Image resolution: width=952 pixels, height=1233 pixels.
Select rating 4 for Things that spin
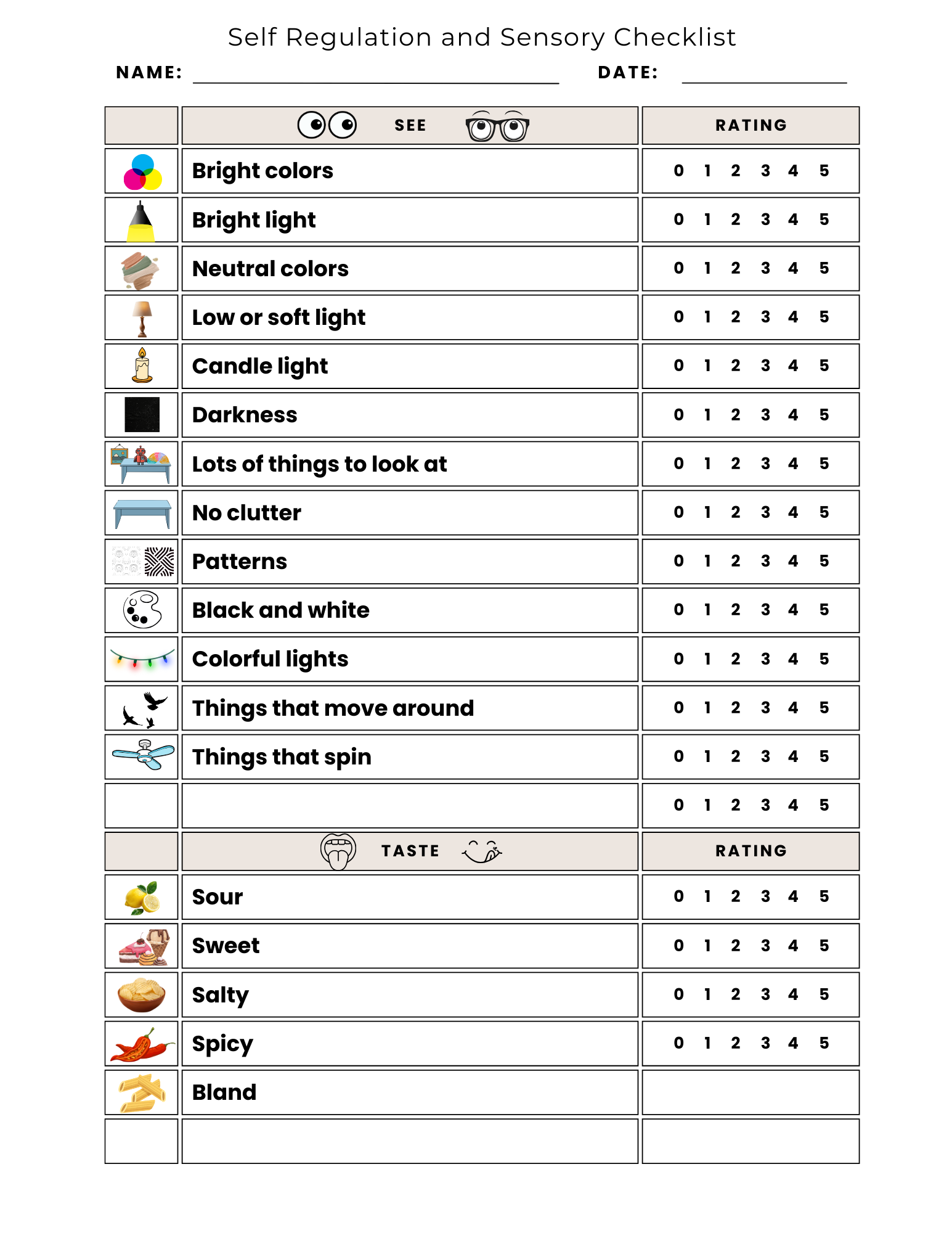point(793,756)
